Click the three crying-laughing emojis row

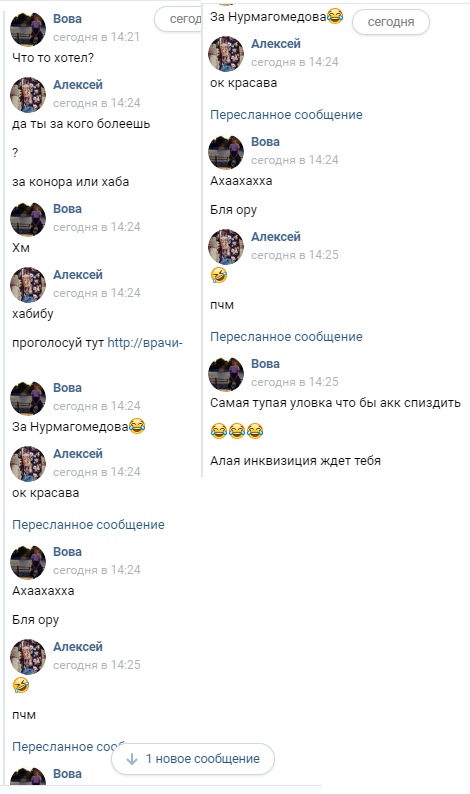pyautogui.click(x=237, y=431)
